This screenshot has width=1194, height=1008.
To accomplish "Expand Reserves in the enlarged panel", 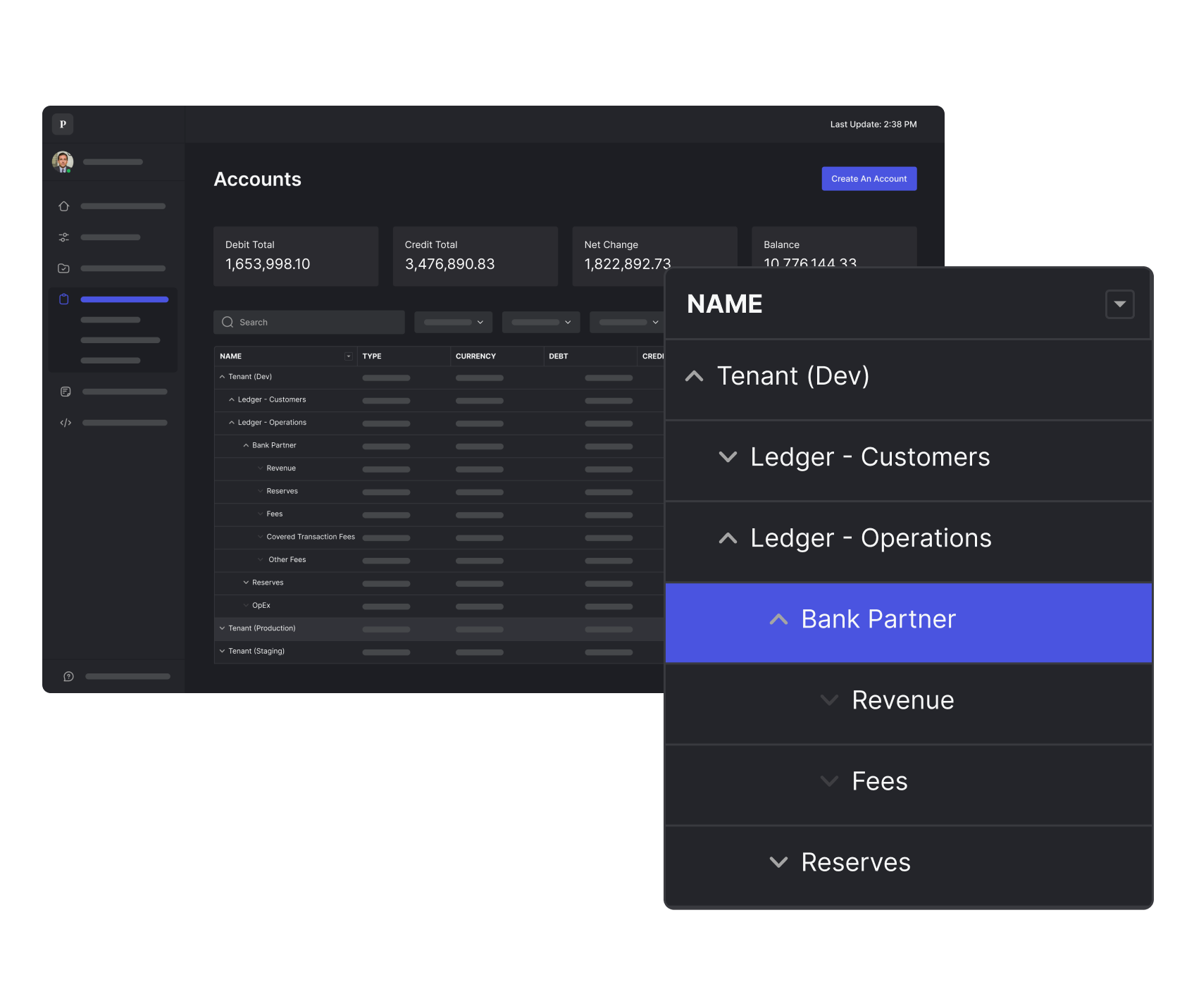I will 778,862.
